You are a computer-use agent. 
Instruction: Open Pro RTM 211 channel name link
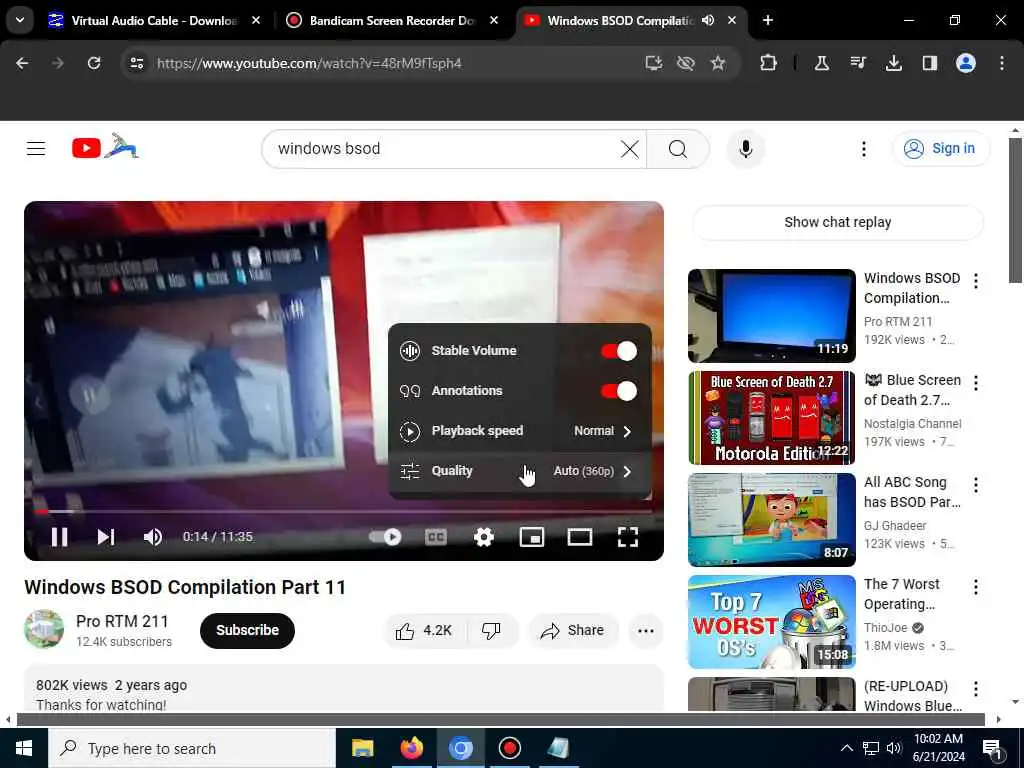point(122,621)
